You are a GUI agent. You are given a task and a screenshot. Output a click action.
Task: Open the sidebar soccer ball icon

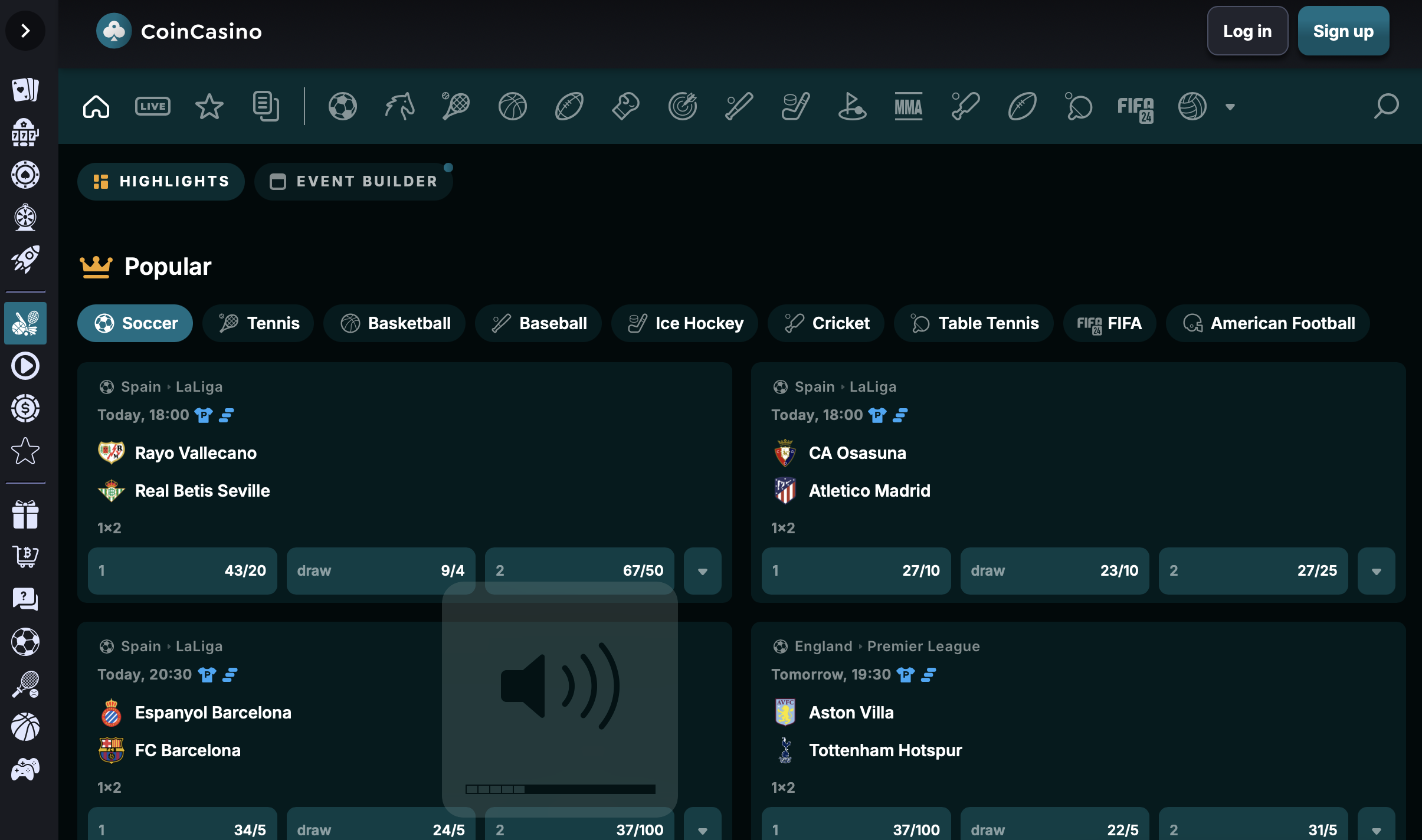tap(25, 642)
